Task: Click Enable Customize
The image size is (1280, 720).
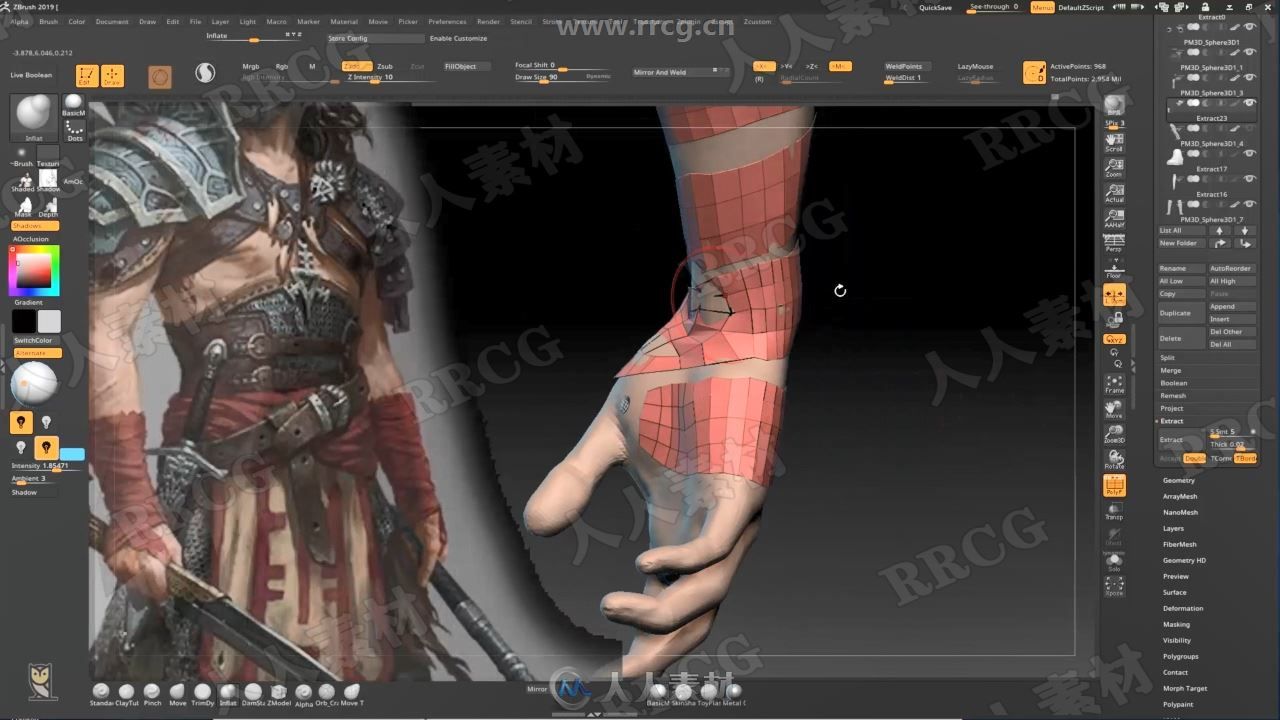Action: 458,38
